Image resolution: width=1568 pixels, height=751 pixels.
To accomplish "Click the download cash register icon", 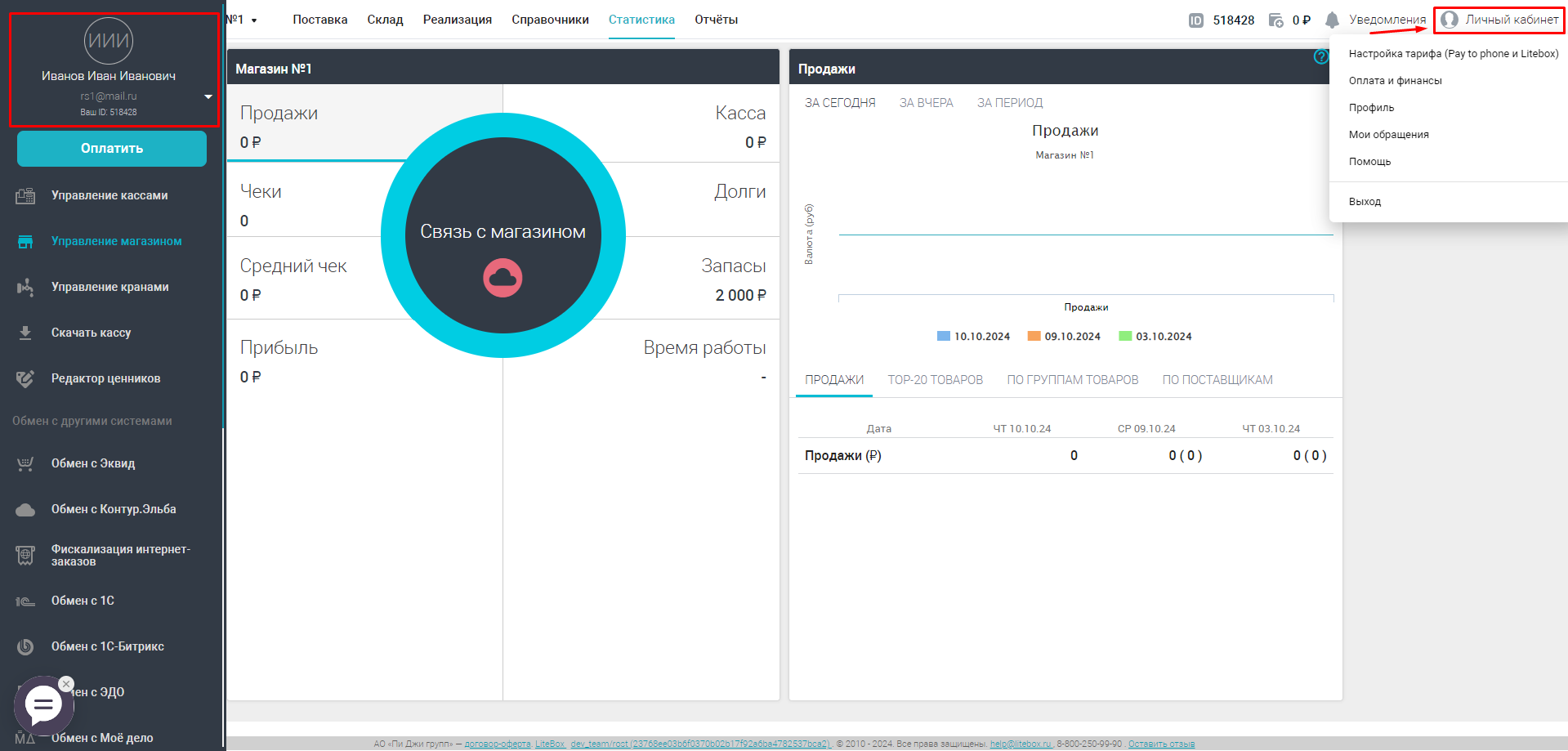I will (x=25, y=333).
